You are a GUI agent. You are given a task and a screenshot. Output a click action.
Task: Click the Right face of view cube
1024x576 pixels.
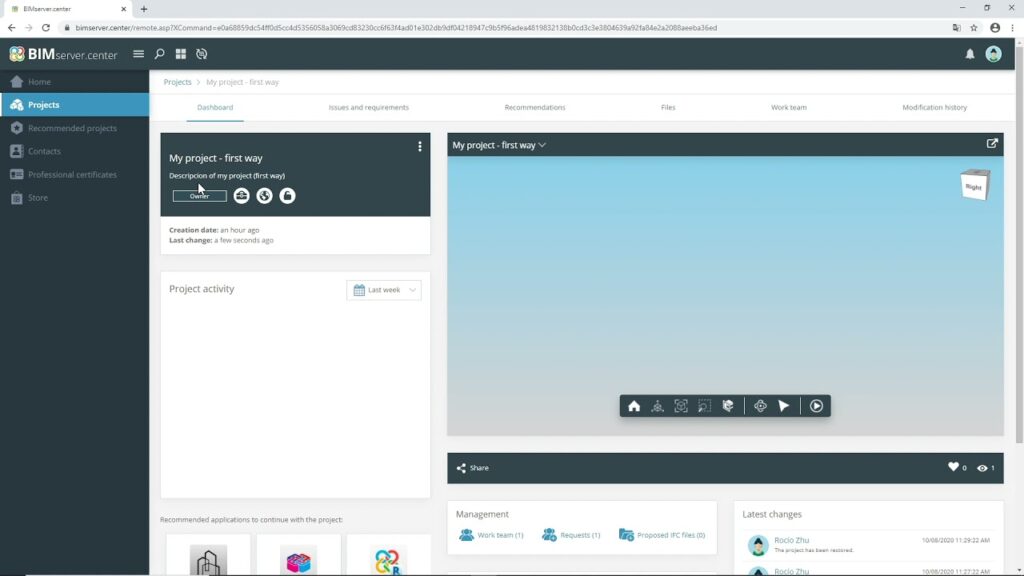pos(973,186)
